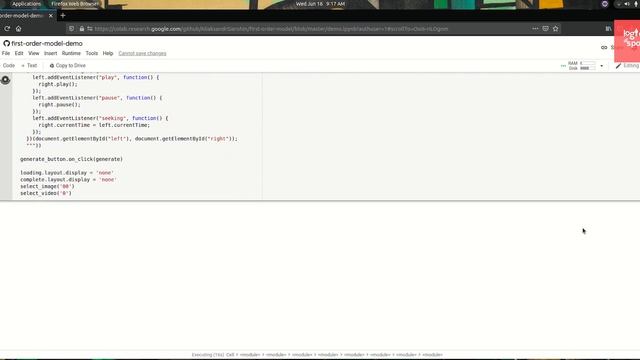Click the GitHub logo beside notebook title
The image size is (640, 360).
coord(7,43)
